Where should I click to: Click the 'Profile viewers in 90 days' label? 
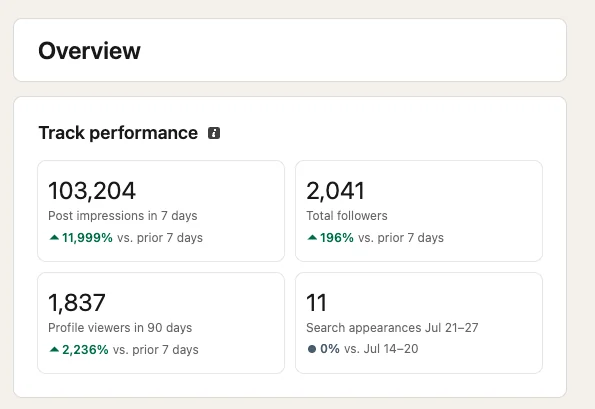[120, 328]
